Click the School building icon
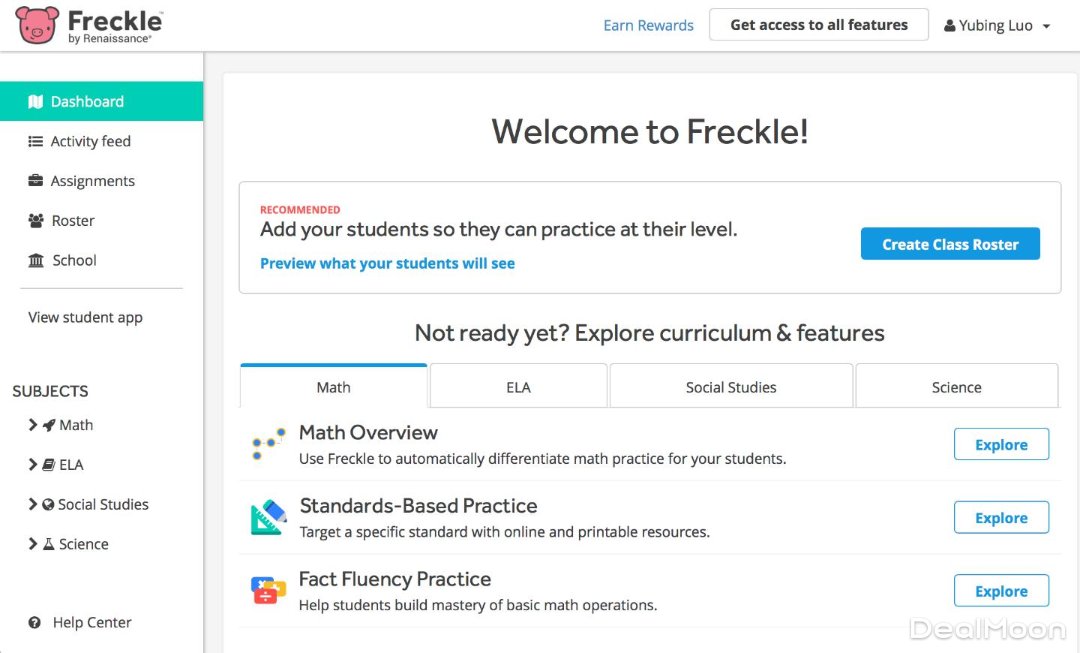Viewport: 1080px width, 653px height. (36, 261)
